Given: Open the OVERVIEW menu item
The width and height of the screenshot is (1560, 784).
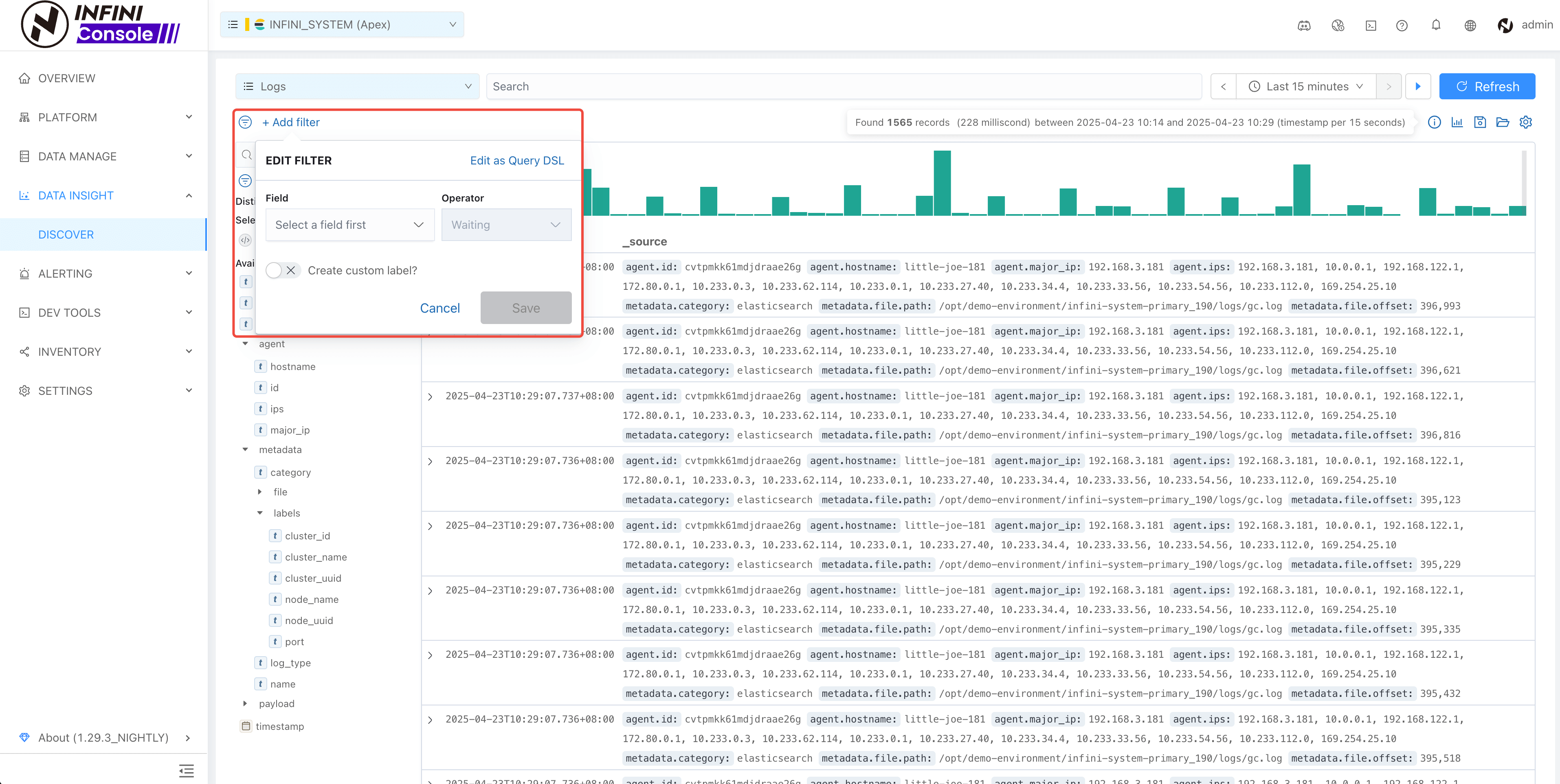Looking at the screenshot, I should (67, 78).
